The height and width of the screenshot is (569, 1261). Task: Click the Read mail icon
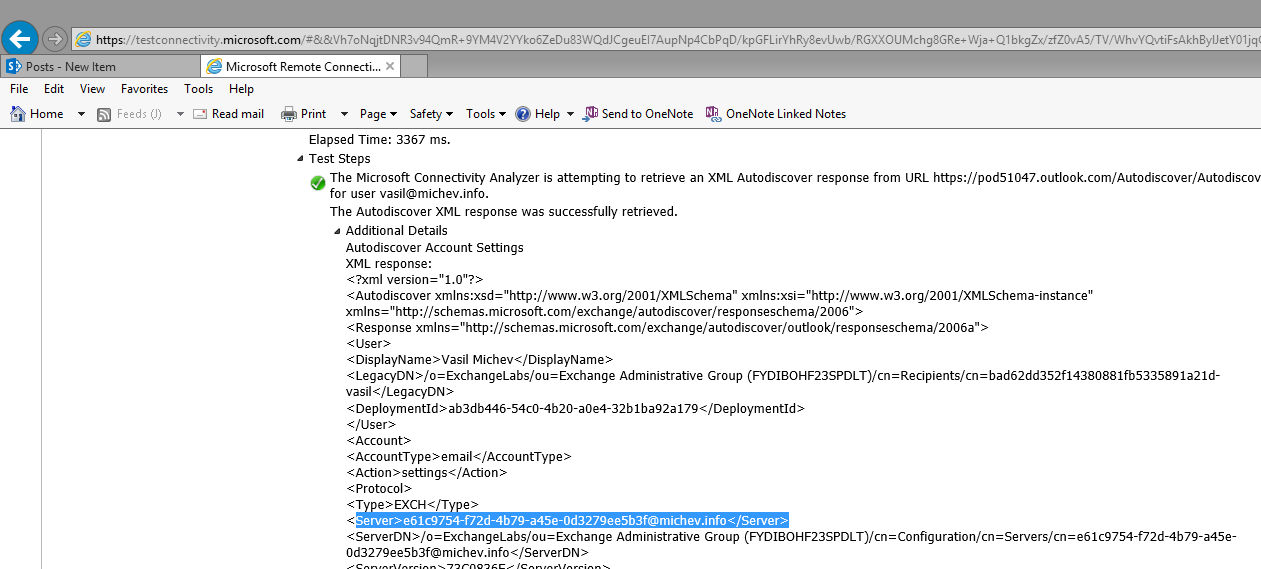click(200, 114)
